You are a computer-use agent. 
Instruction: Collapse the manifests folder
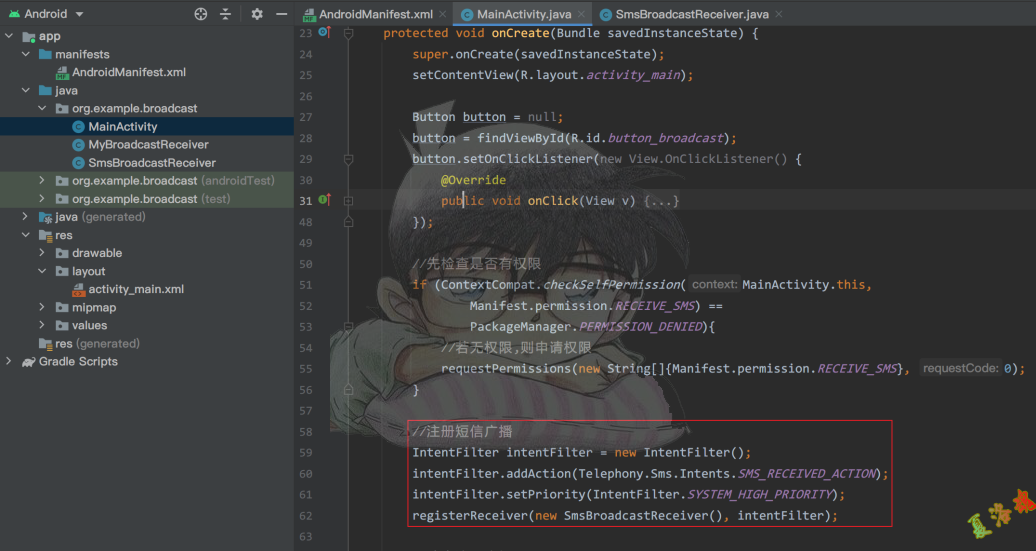26,54
